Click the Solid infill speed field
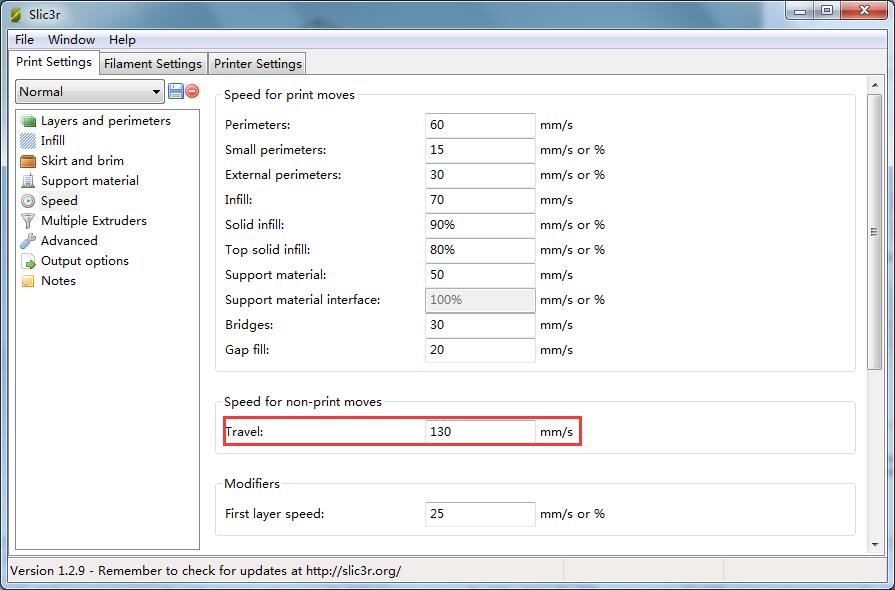Viewport: 895px width, 590px height. point(480,225)
